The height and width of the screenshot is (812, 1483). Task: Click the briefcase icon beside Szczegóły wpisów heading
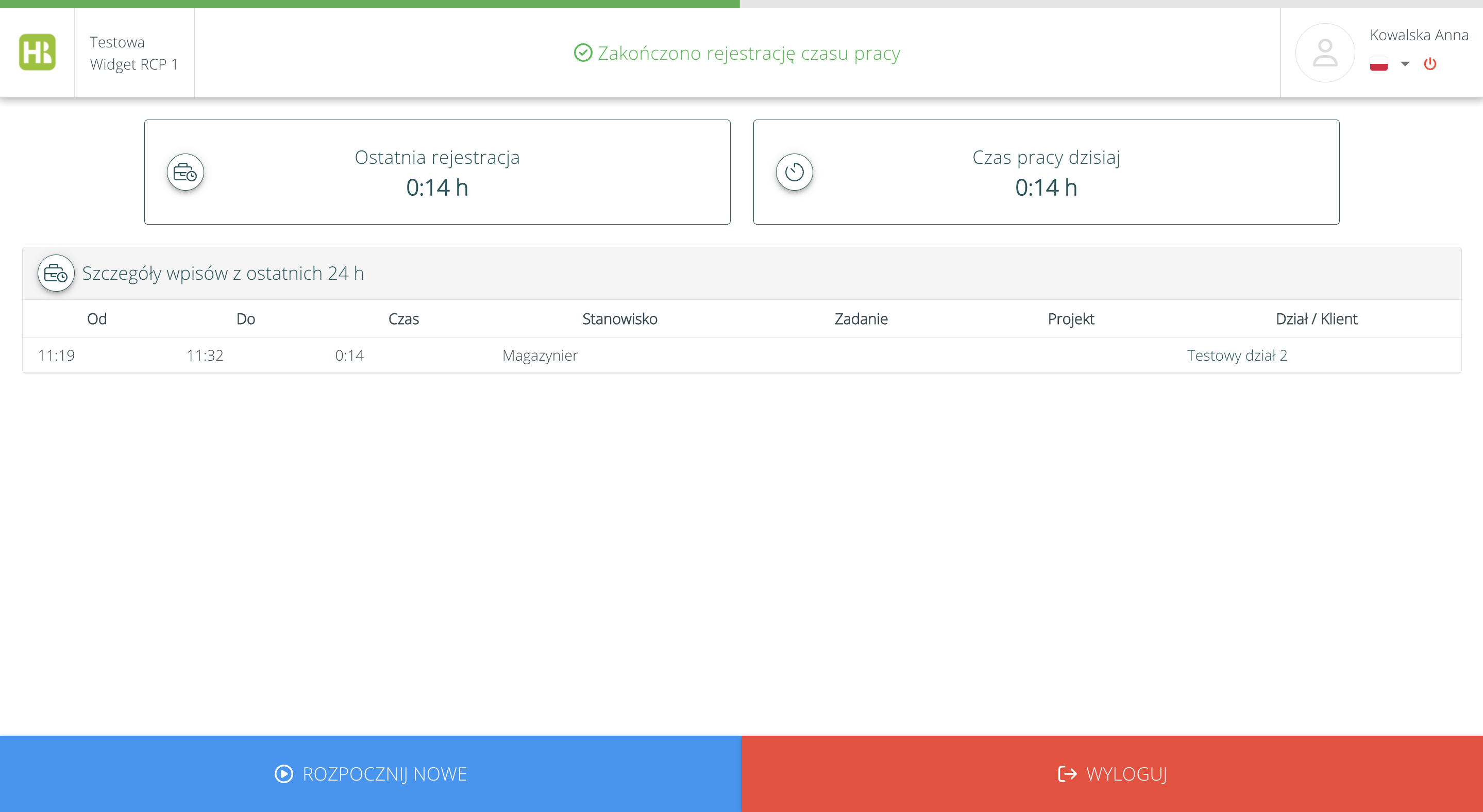click(x=56, y=274)
